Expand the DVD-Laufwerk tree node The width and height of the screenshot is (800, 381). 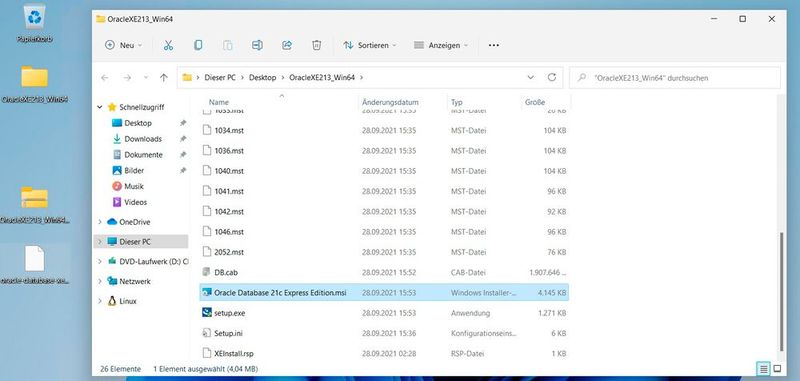pyautogui.click(x=99, y=261)
